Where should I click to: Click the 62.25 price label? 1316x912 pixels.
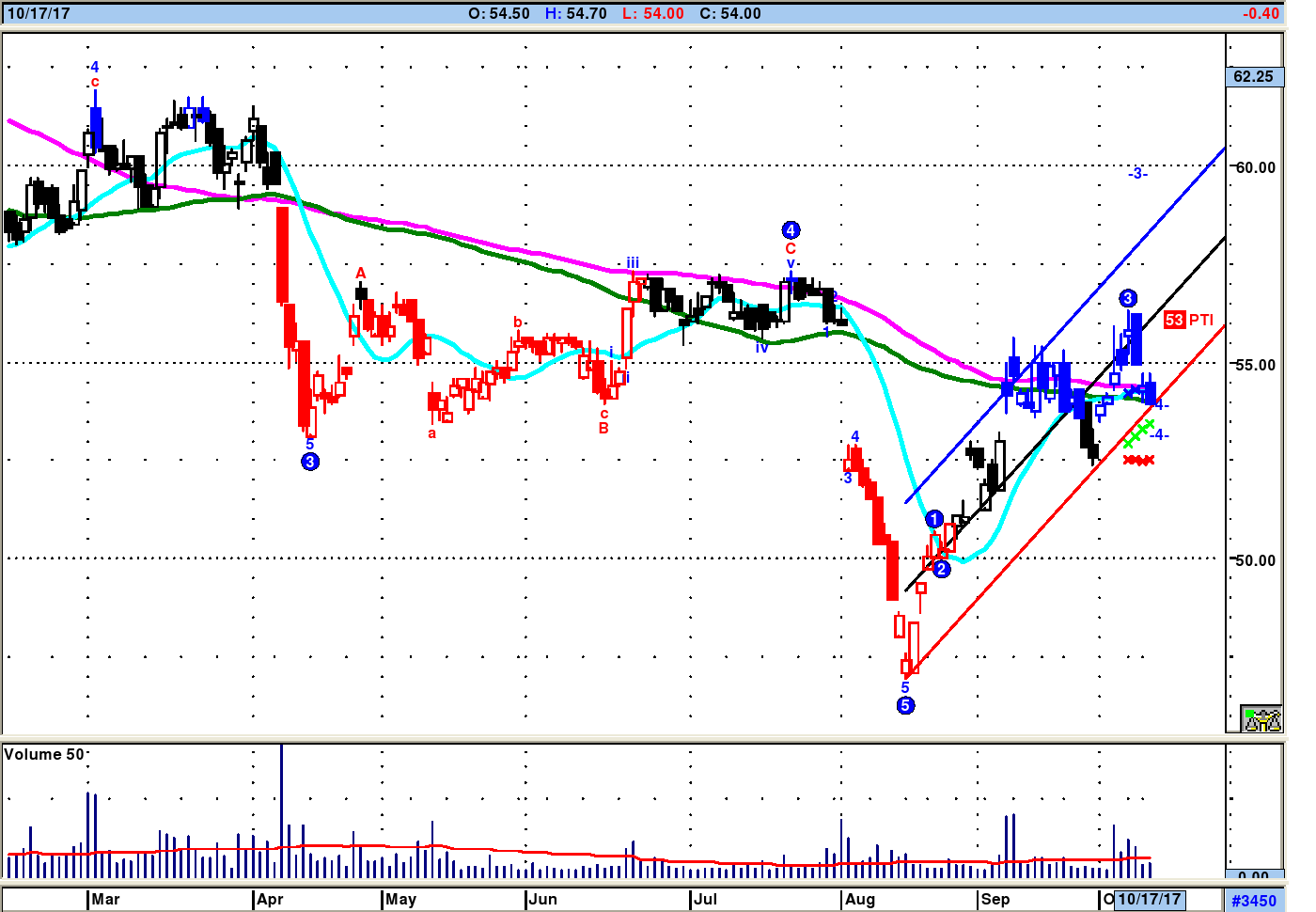point(1254,76)
